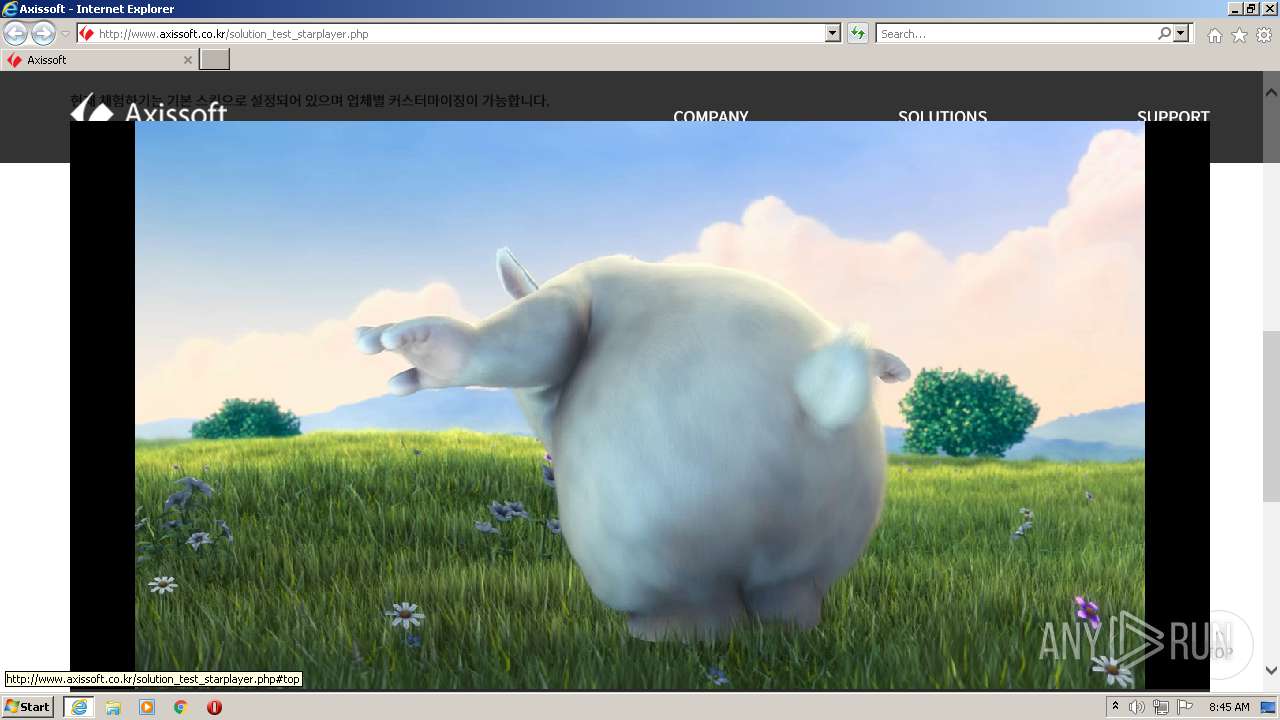Screen dimensions: 1280x720
Task: Click the 8:45 AM clock
Action: pyautogui.click(x=1229, y=707)
